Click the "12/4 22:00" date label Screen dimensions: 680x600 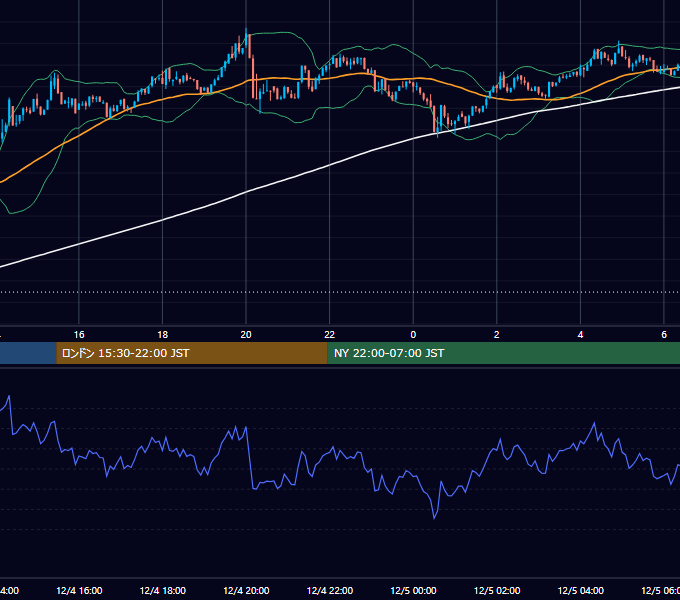tap(330, 590)
